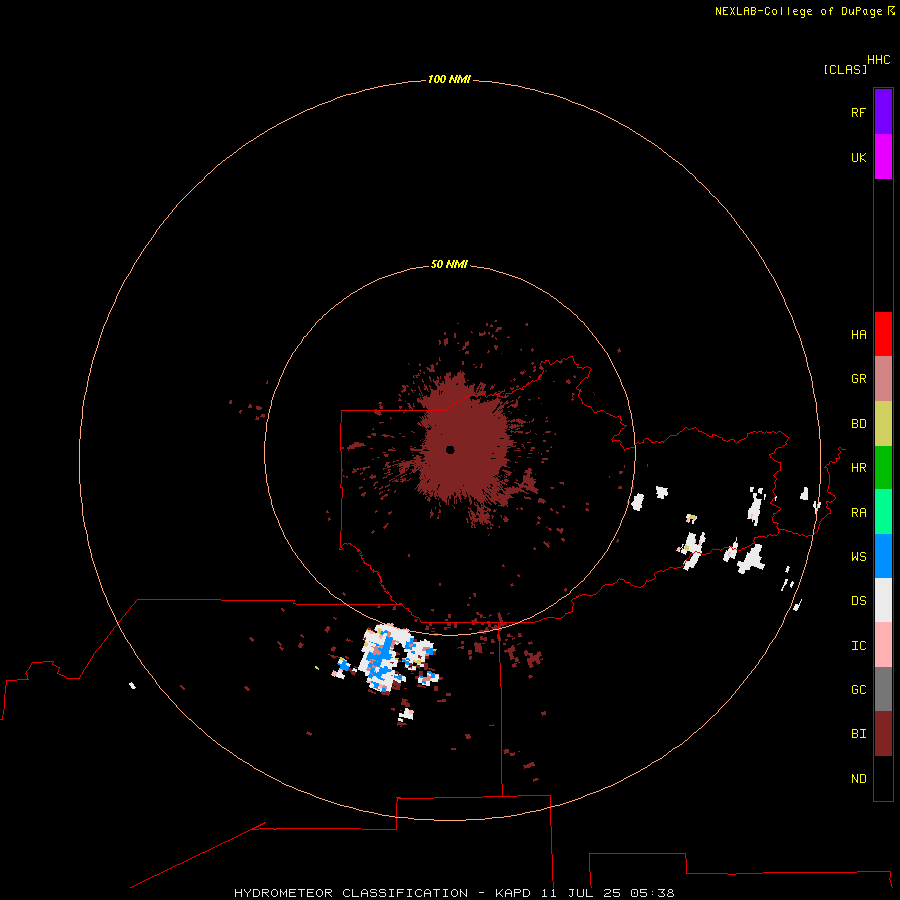Click the RF legend label

859,112
